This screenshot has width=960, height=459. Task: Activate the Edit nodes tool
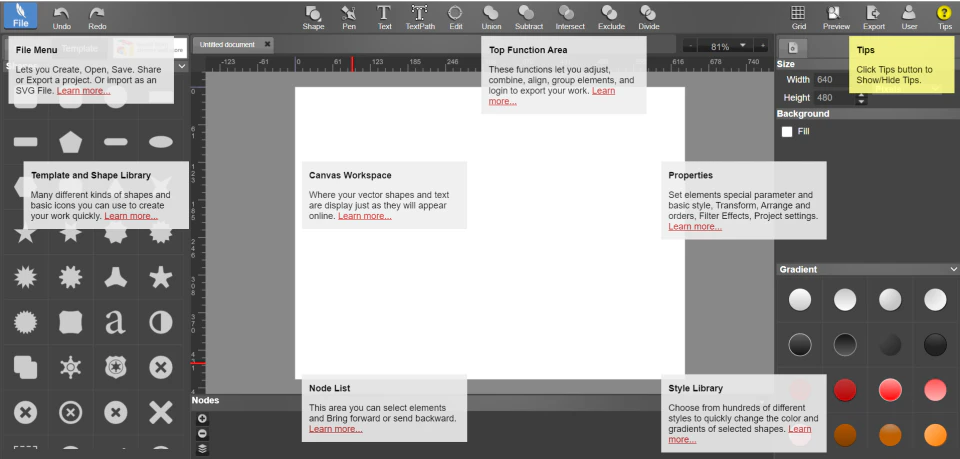(x=456, y=18)
